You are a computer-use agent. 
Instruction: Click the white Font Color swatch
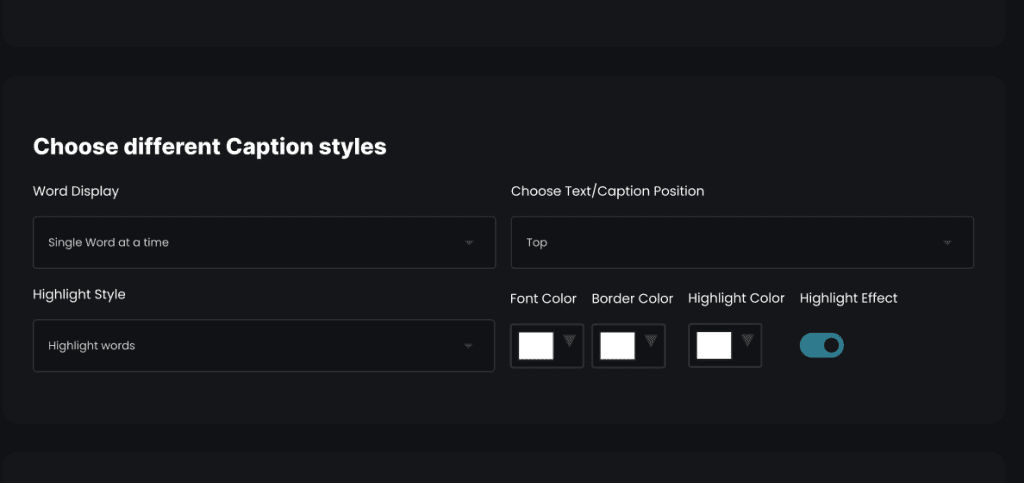(x=536, y=345)
